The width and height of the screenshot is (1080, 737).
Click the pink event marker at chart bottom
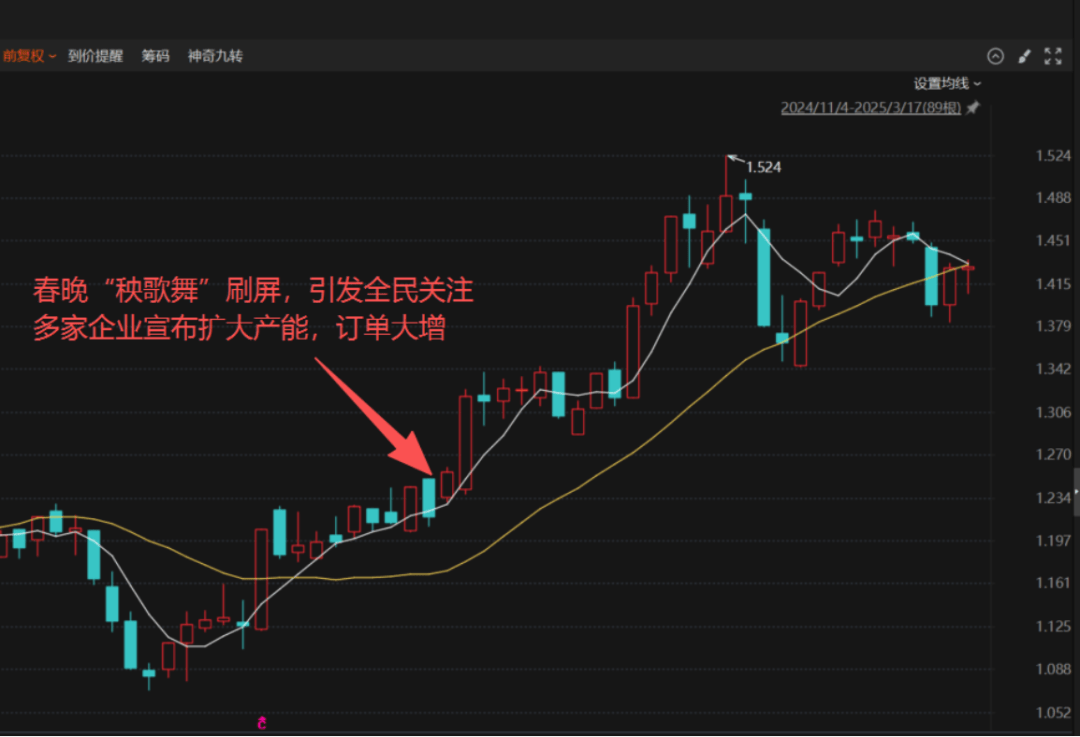point(262,722)
